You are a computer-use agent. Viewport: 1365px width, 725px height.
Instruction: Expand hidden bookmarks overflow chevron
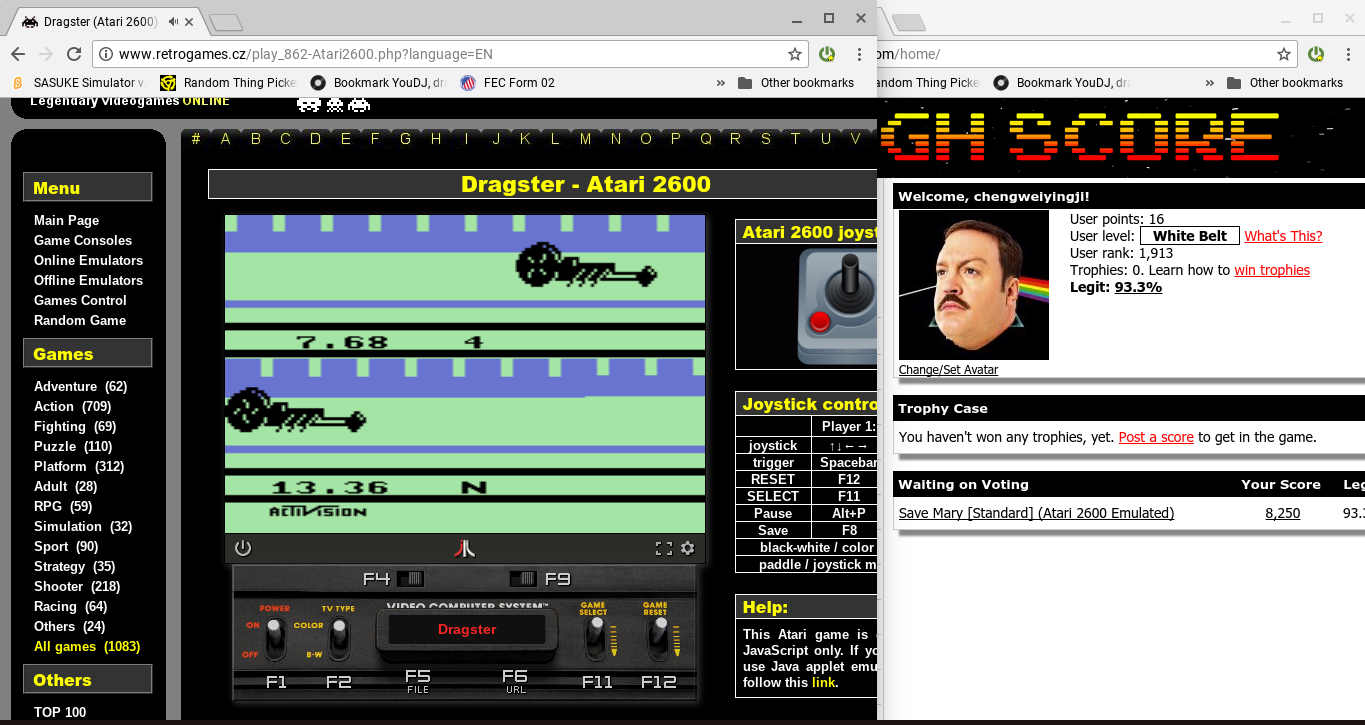(720, 83)
